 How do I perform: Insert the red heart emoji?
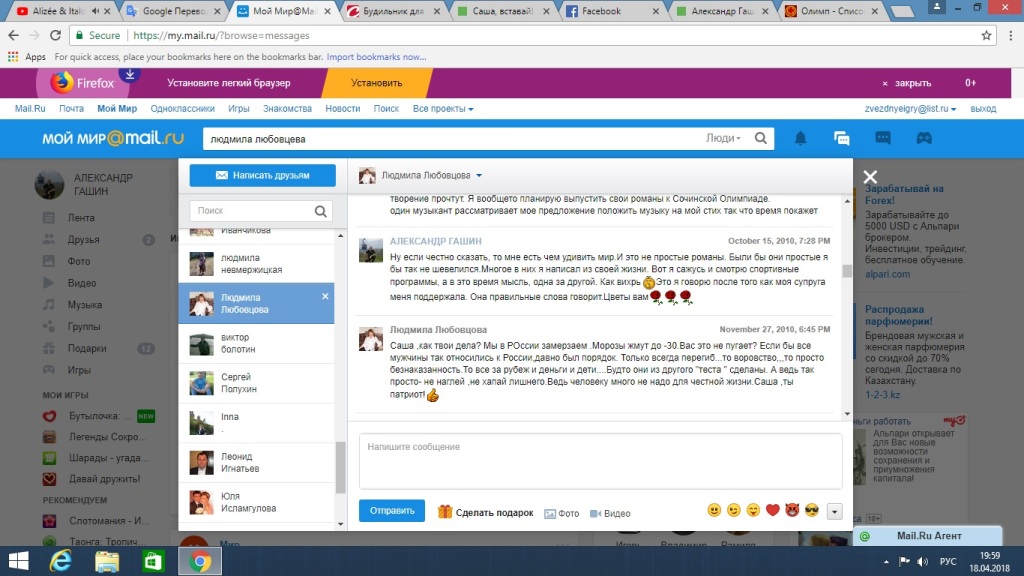tap(773, 510)
